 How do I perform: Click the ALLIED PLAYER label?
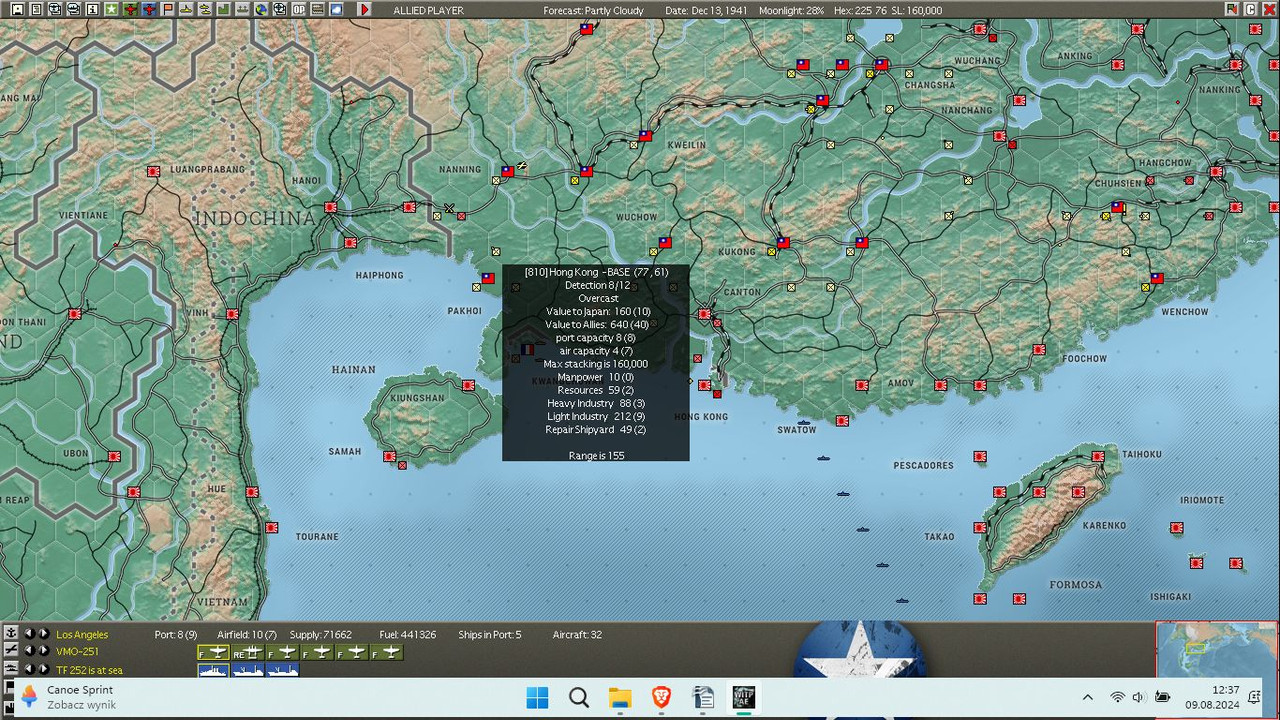coord(429,10)
